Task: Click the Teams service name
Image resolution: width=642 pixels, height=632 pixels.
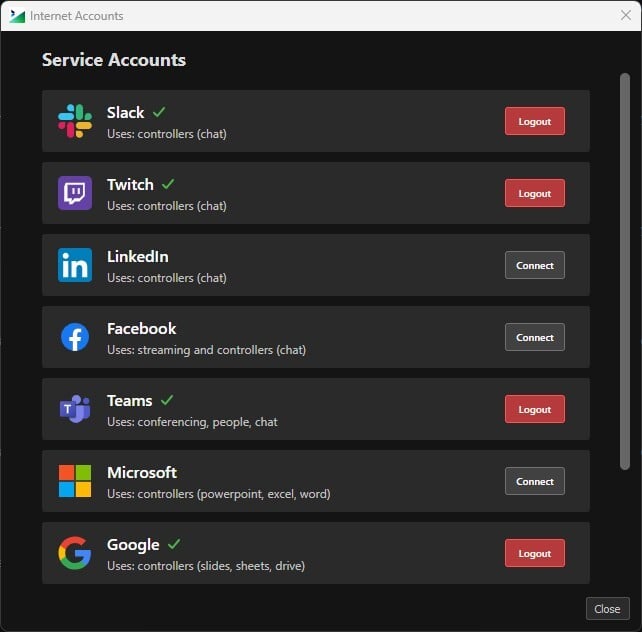Action: click(130, 401)
